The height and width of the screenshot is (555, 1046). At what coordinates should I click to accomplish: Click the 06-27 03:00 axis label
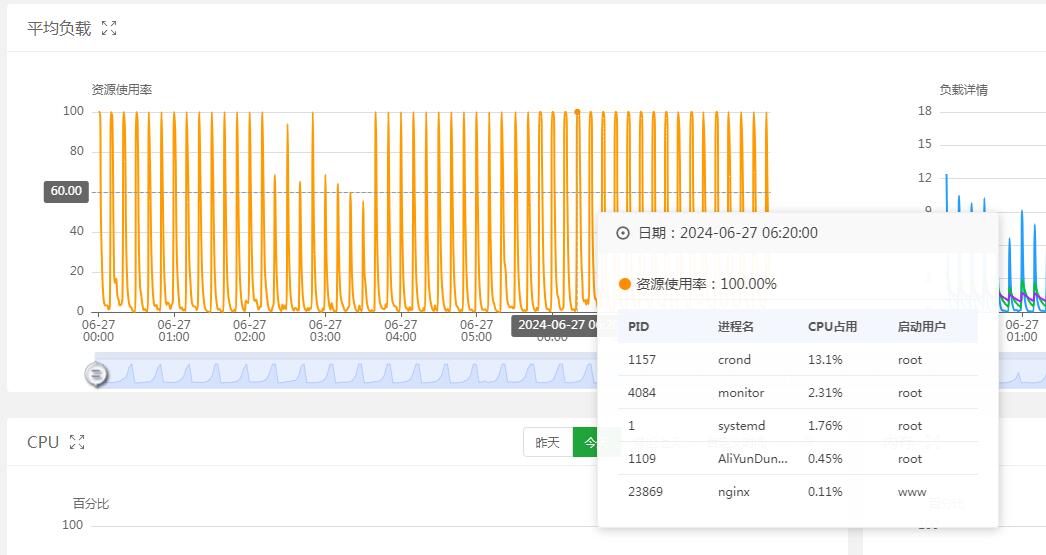(x=325, y=331)
